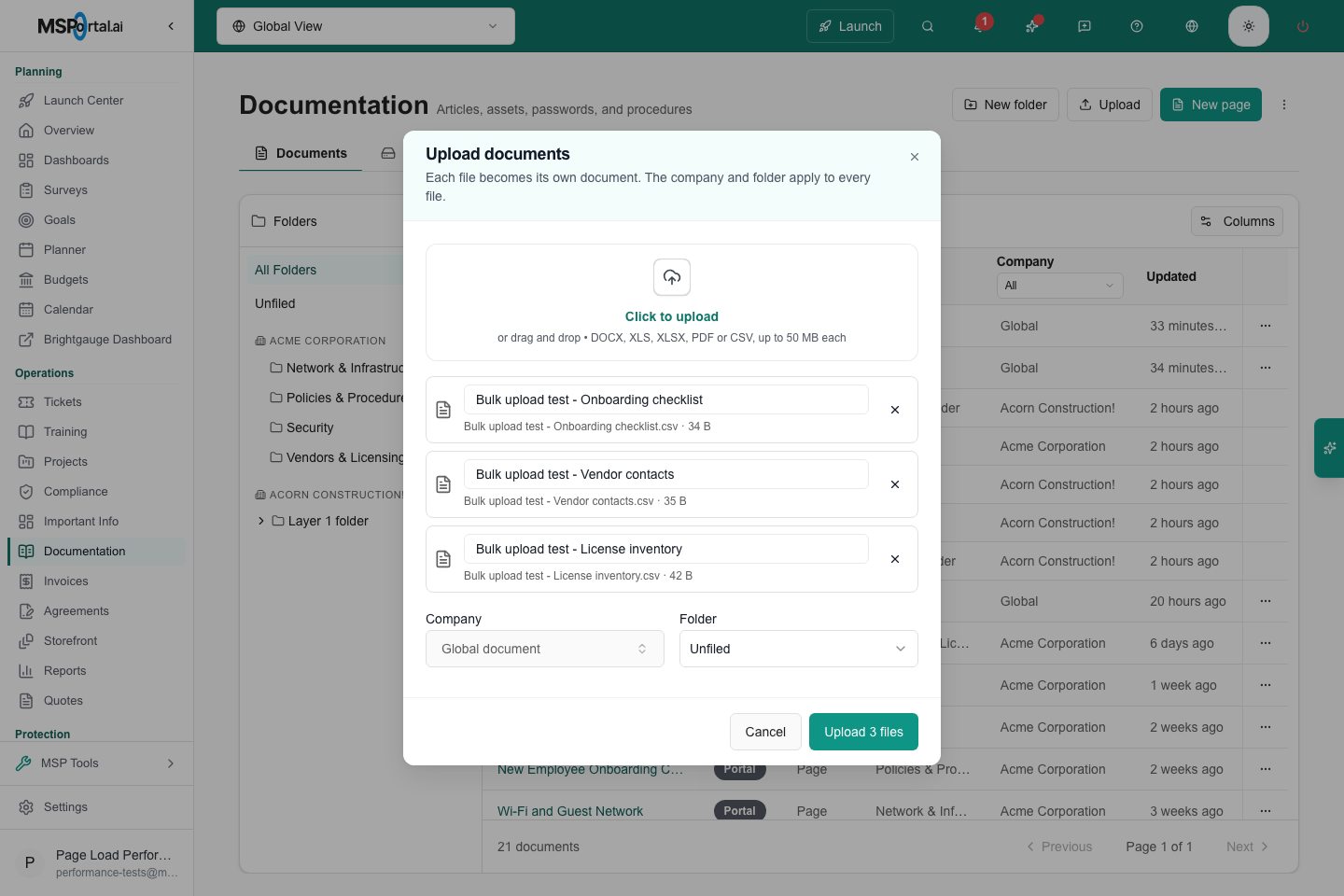Open row actions for 6 days ago document
Screen dimensions: 1344x896
click(x=1266, y=643)
